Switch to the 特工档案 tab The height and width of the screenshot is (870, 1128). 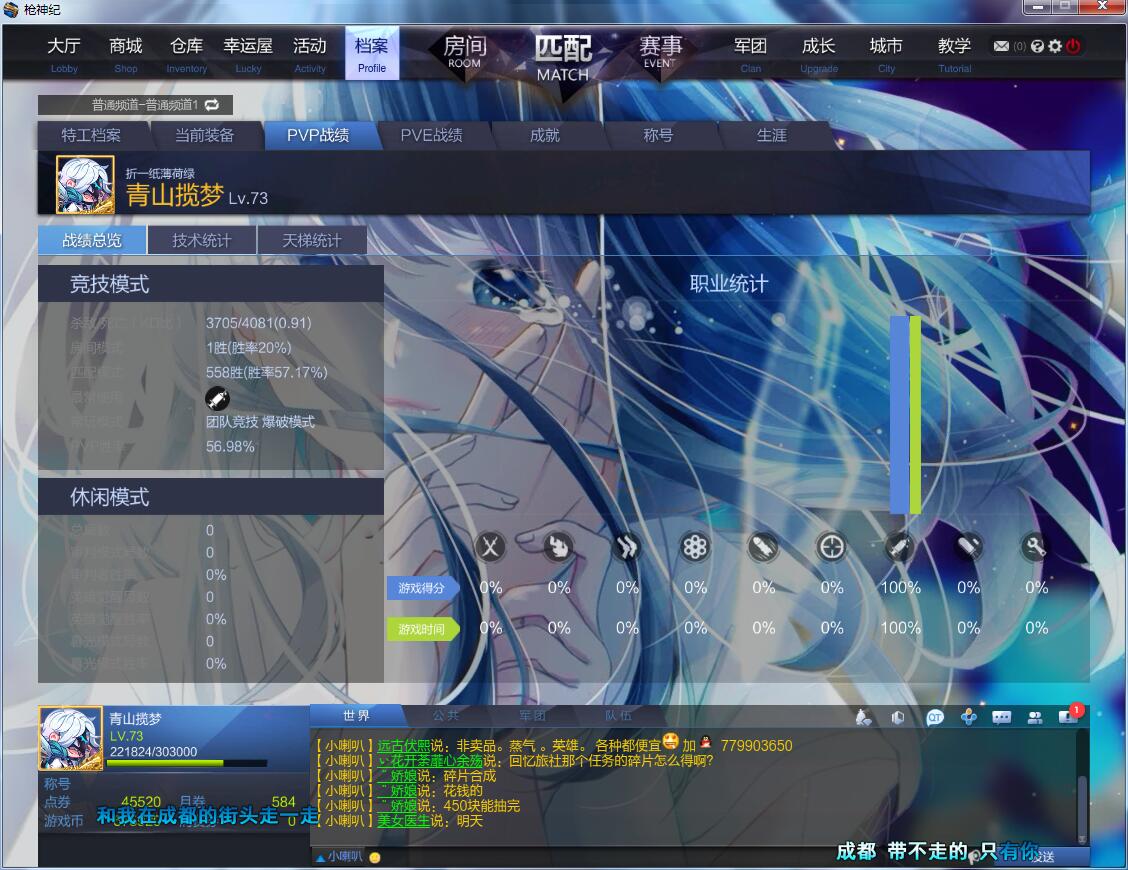point(91,135)
